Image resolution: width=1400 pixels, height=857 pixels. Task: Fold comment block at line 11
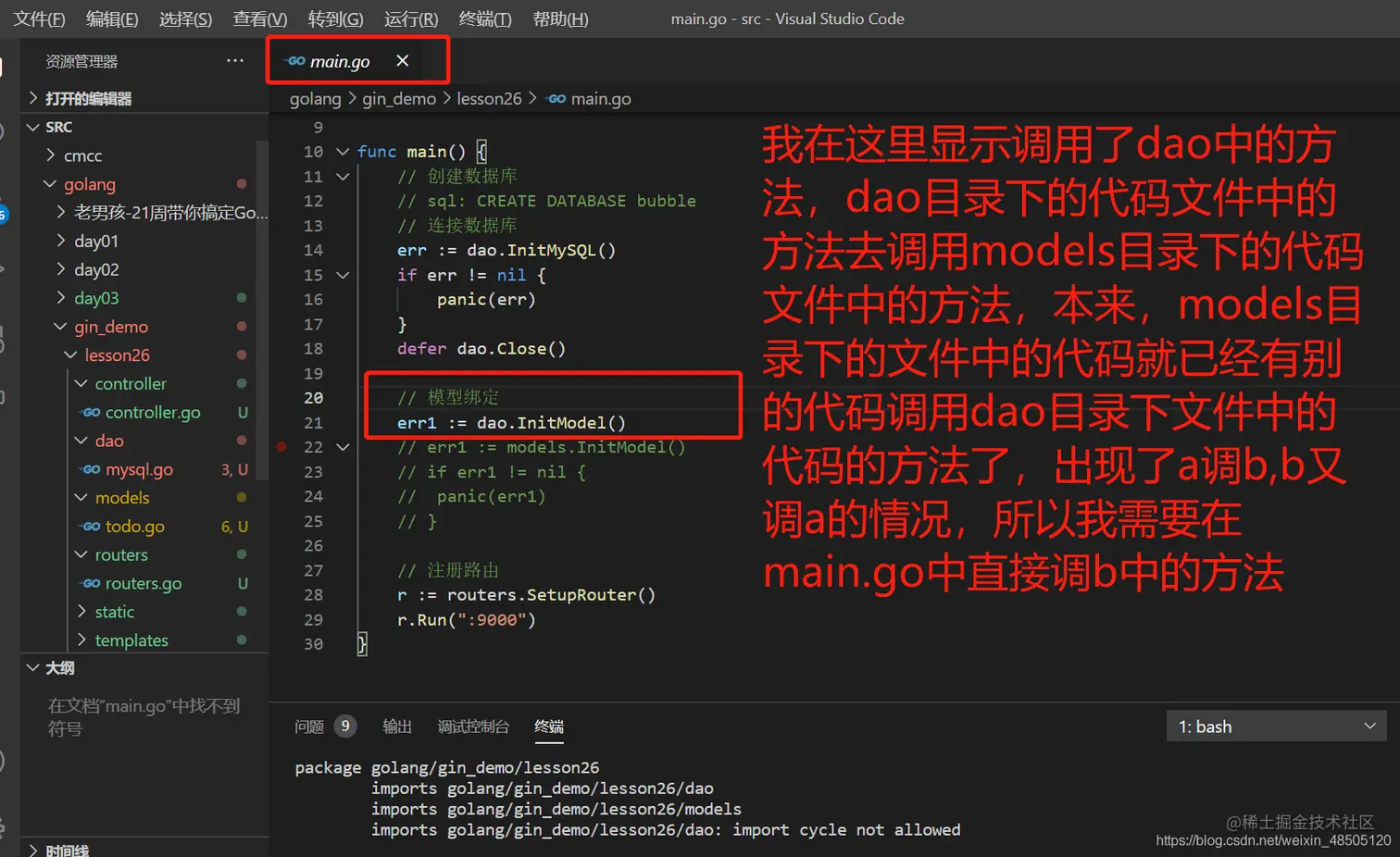coord(343,177)
